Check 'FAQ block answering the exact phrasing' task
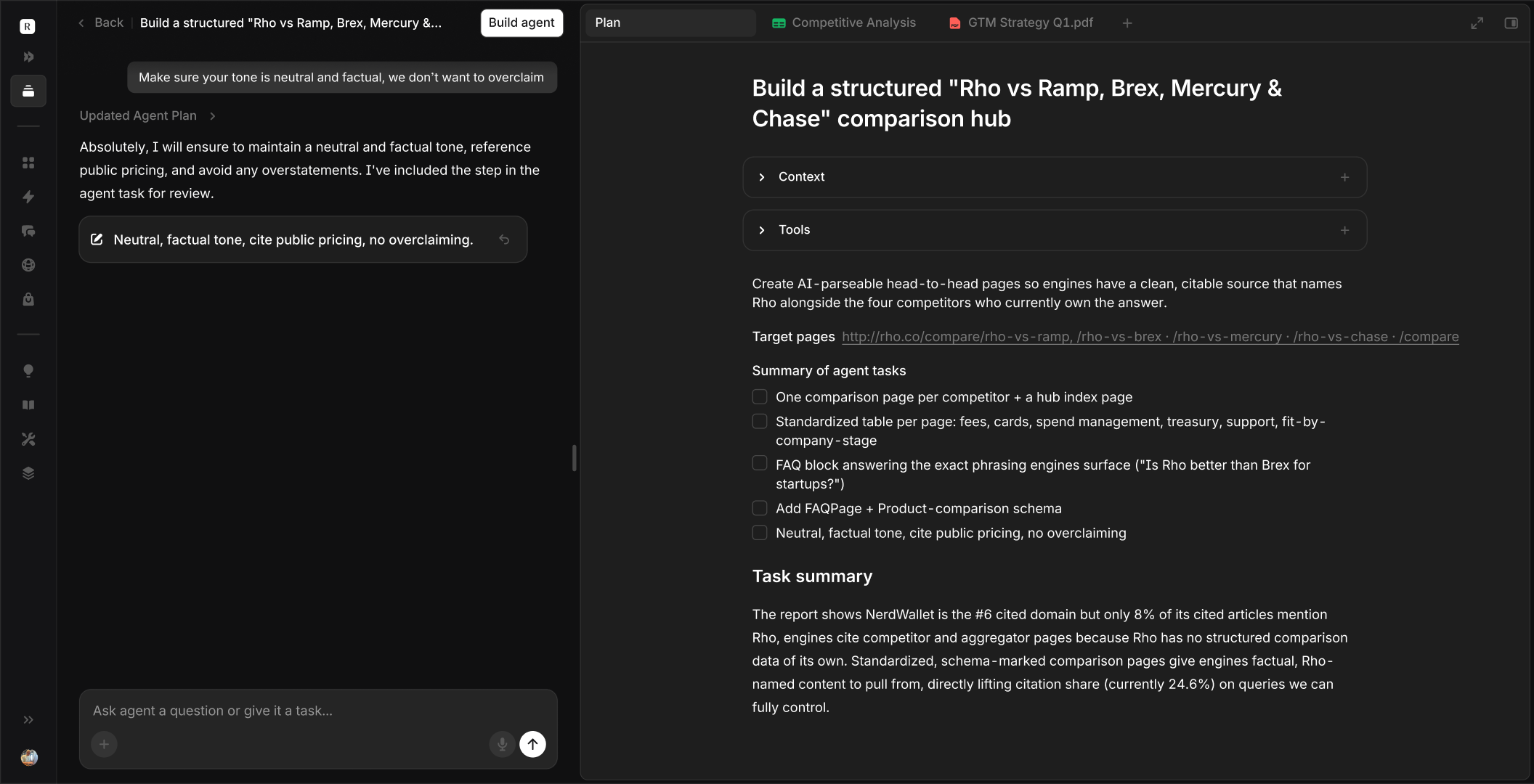This screenshot has width=1534, height=784. coord(760,463)
